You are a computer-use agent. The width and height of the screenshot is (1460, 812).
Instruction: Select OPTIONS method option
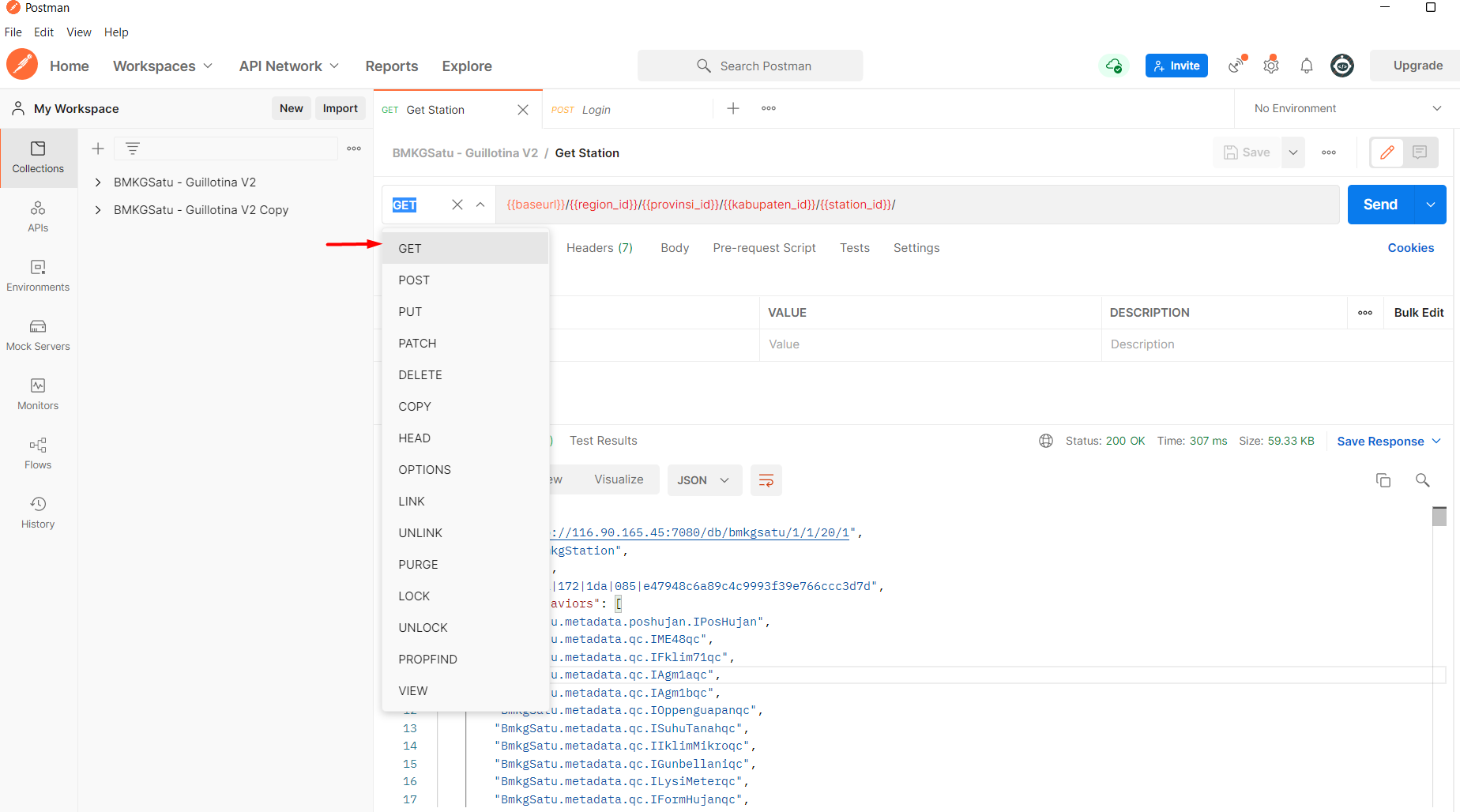(465, 469)
